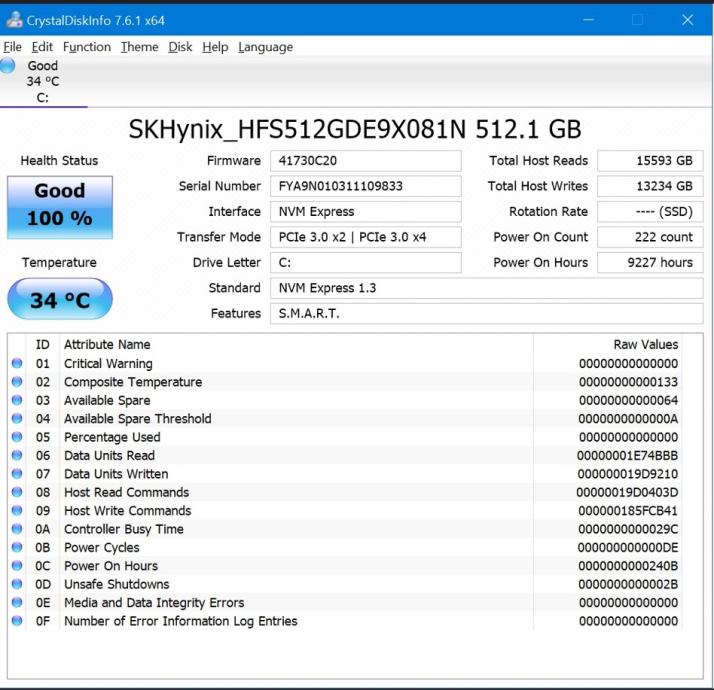
Task: Select the C: disk tab at top
Action: pos(43,82)
